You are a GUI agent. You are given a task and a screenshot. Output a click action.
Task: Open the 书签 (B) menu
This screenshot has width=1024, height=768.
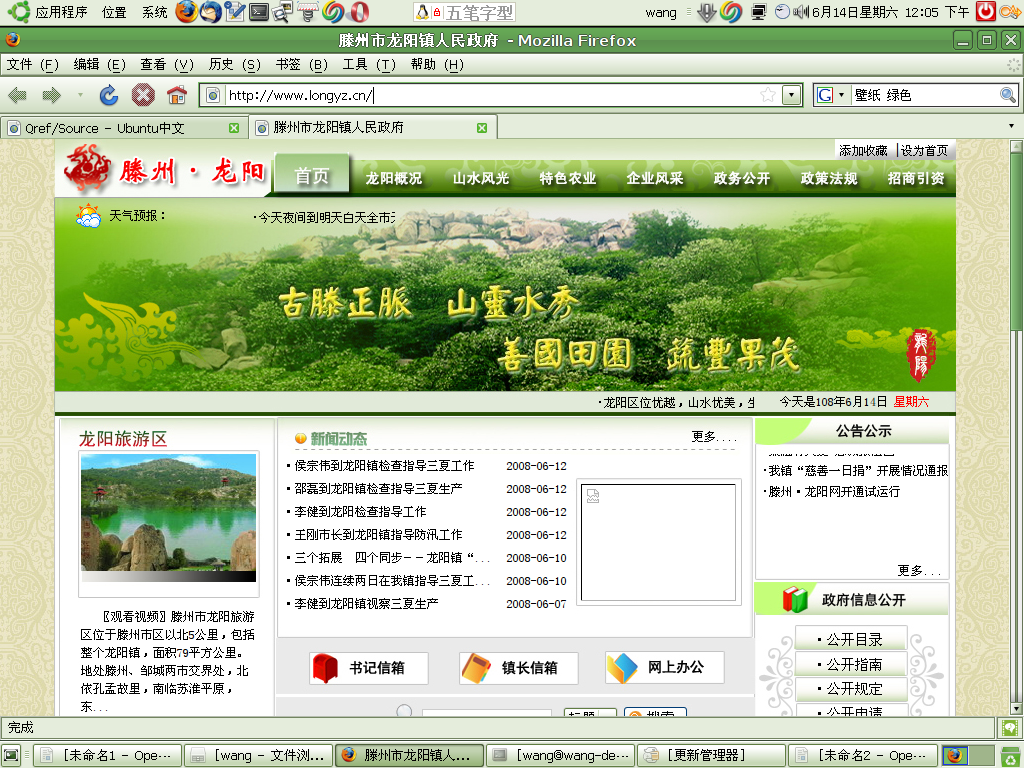click(x=302, y=65)
